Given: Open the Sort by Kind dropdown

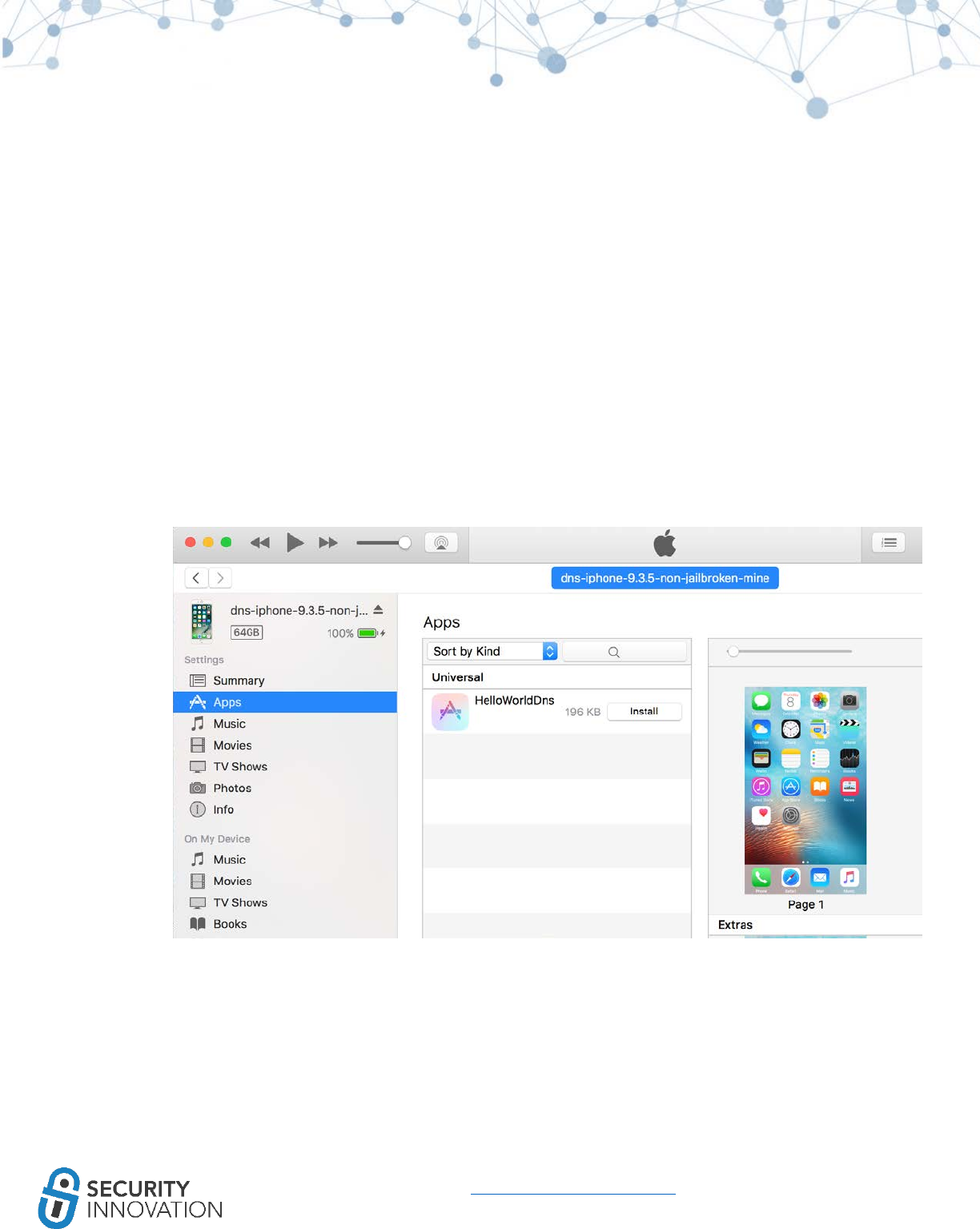Looking at the screenshot, I should tap(492, 652).
